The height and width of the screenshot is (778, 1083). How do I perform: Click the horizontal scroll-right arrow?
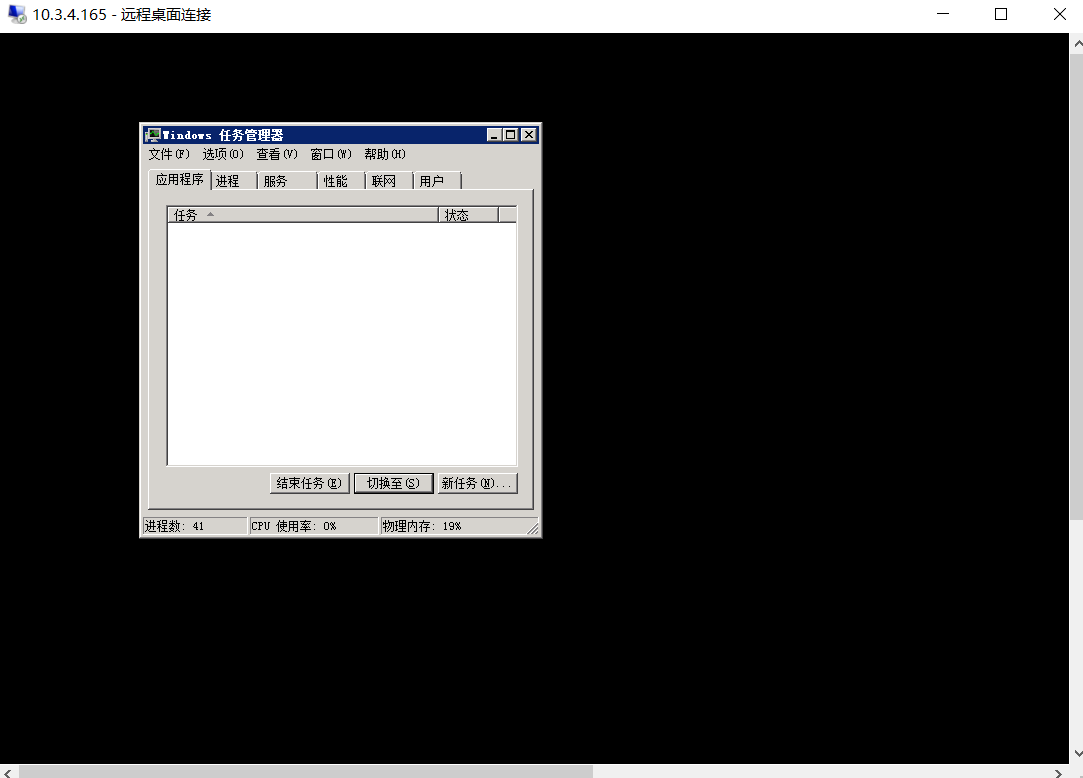pyautogui.click(x=1059, y=771)
